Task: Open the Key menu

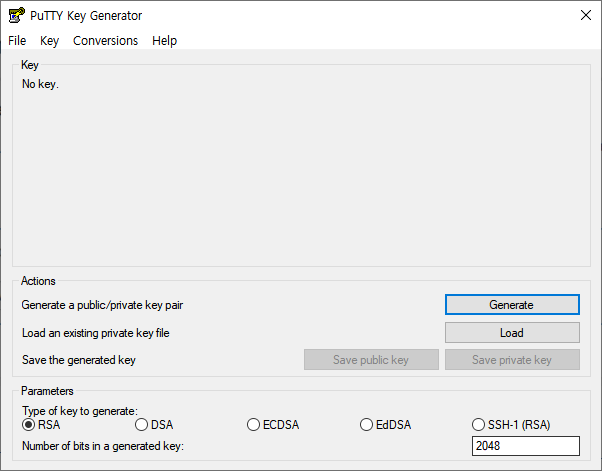Action: (x=50, y=41)
